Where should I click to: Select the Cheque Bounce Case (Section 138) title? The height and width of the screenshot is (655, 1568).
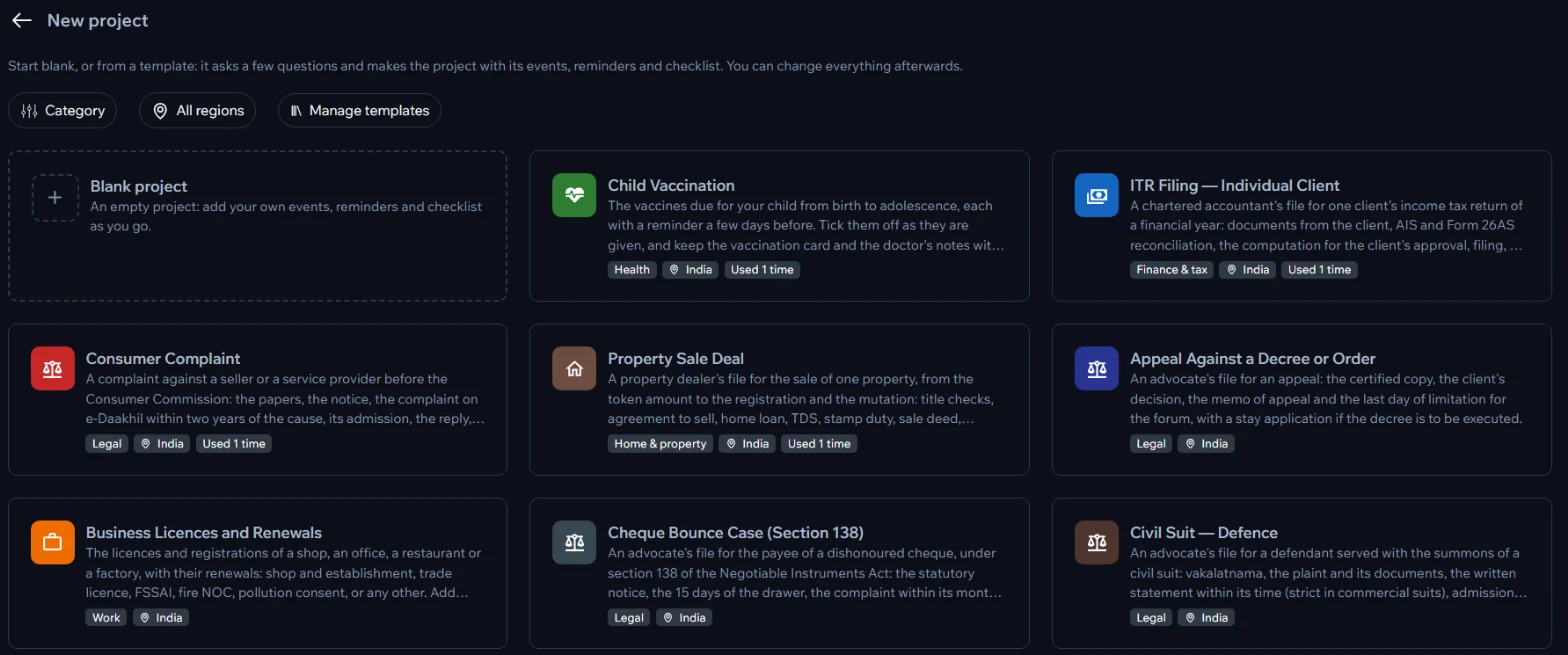(736, 532)
